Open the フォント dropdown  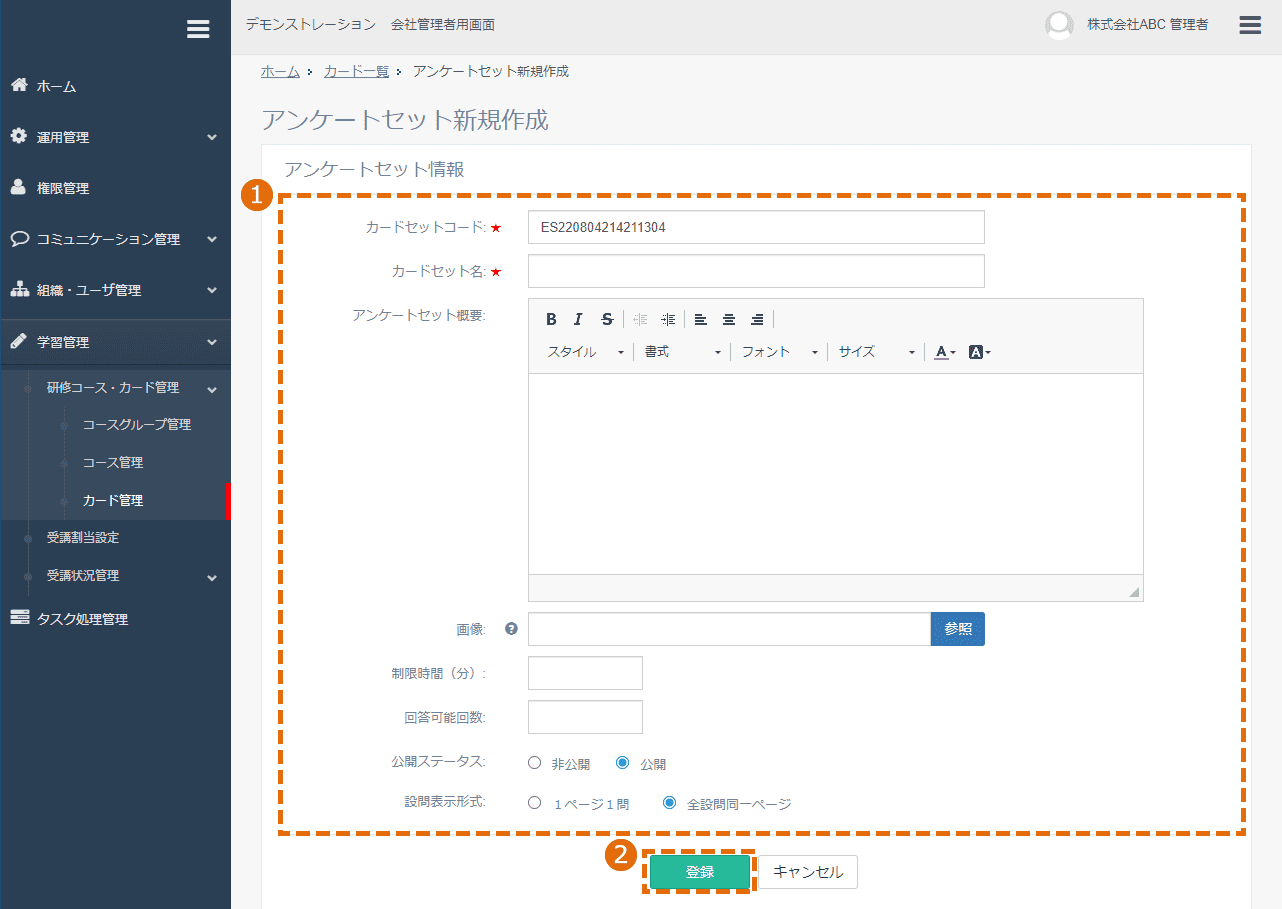point(780,352)
